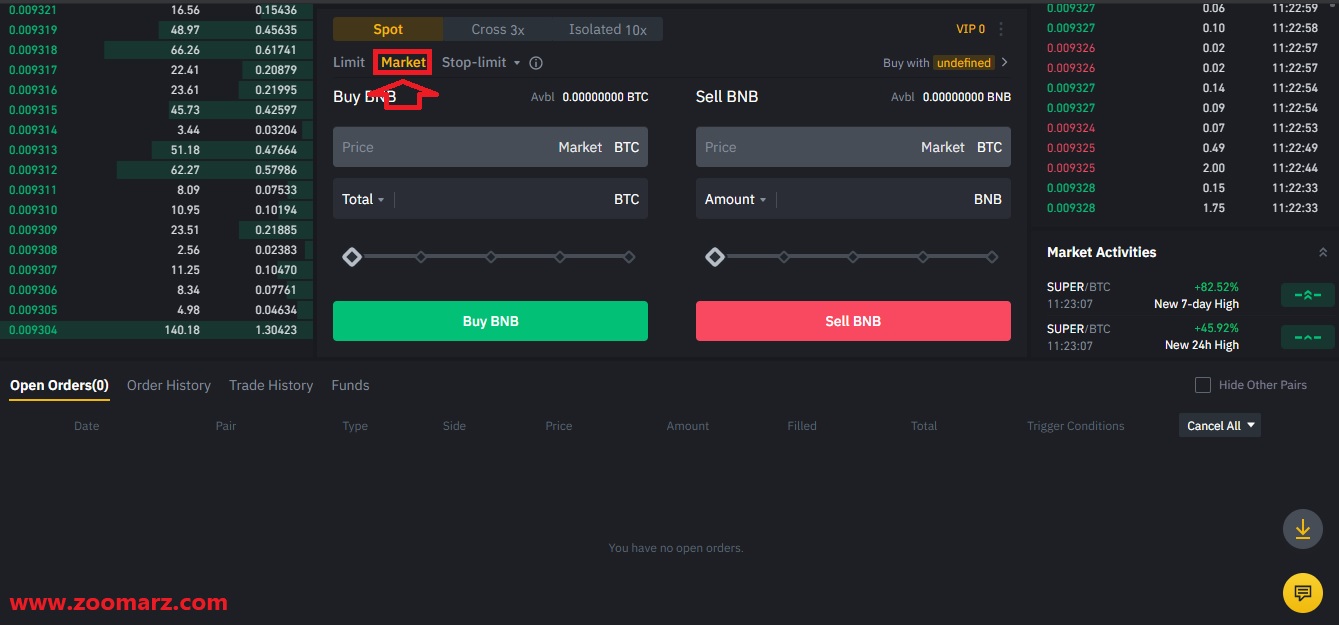This screenshot has height=625, width=1339.
Task: Switch to Isolated 10x margin tab
Action: tap(608, 29)
